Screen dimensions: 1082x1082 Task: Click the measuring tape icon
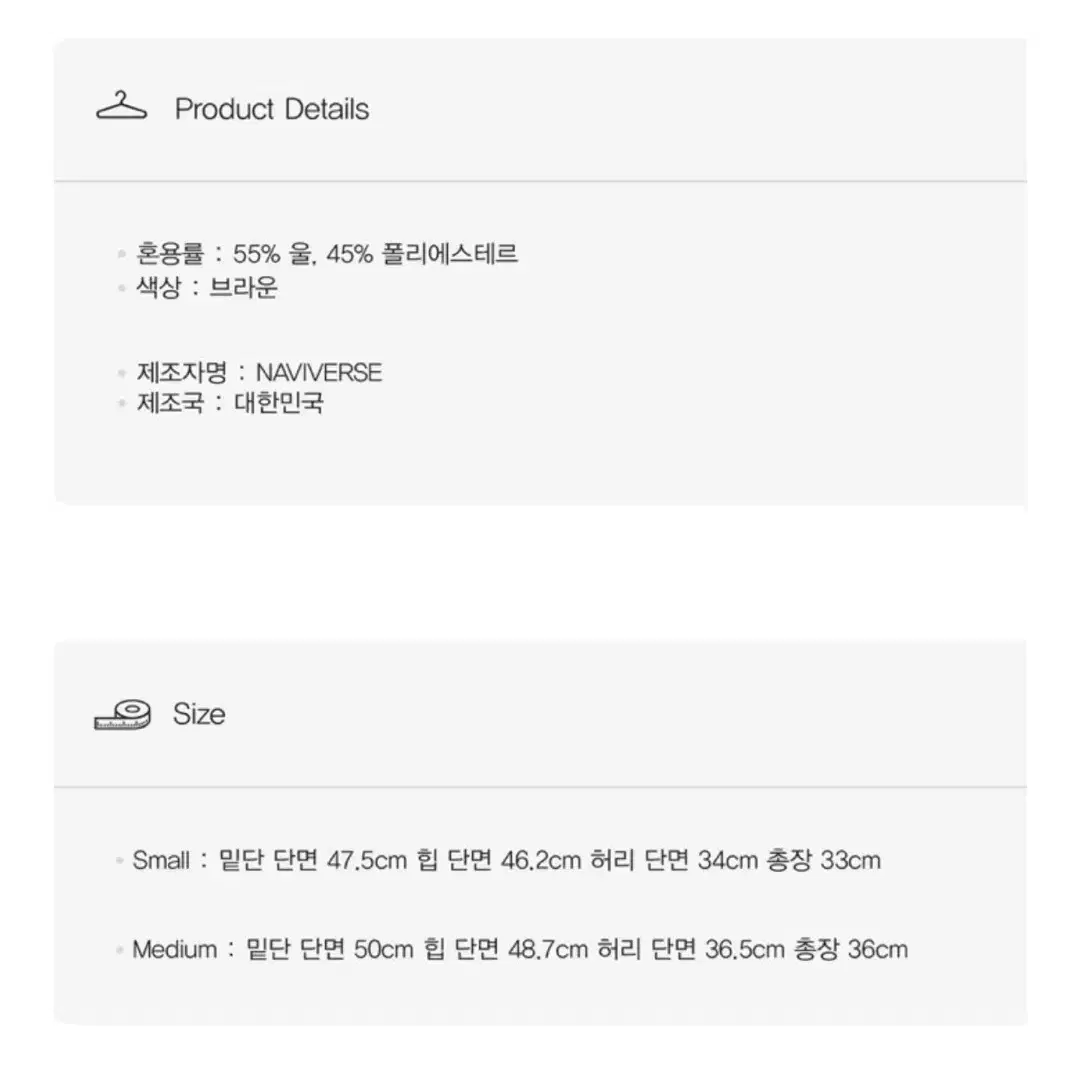click(x=123, y=714)
